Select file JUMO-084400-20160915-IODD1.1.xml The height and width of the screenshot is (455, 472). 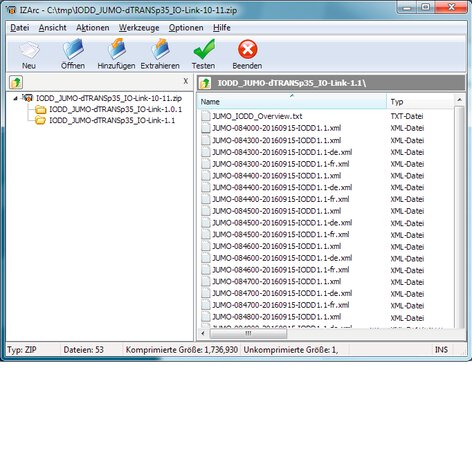click(277, 176)
